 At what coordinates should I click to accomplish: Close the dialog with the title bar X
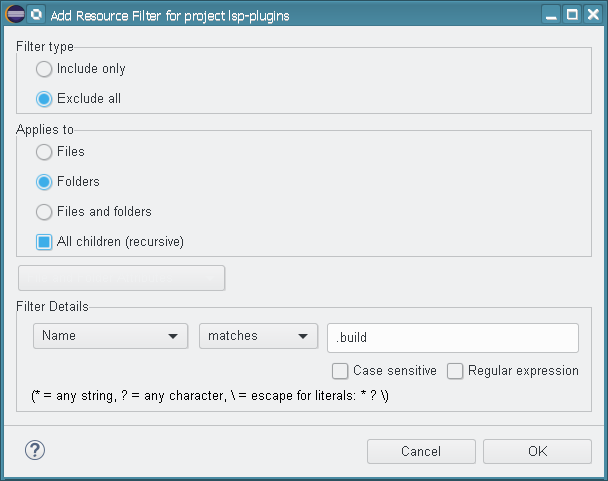point(593,15)
